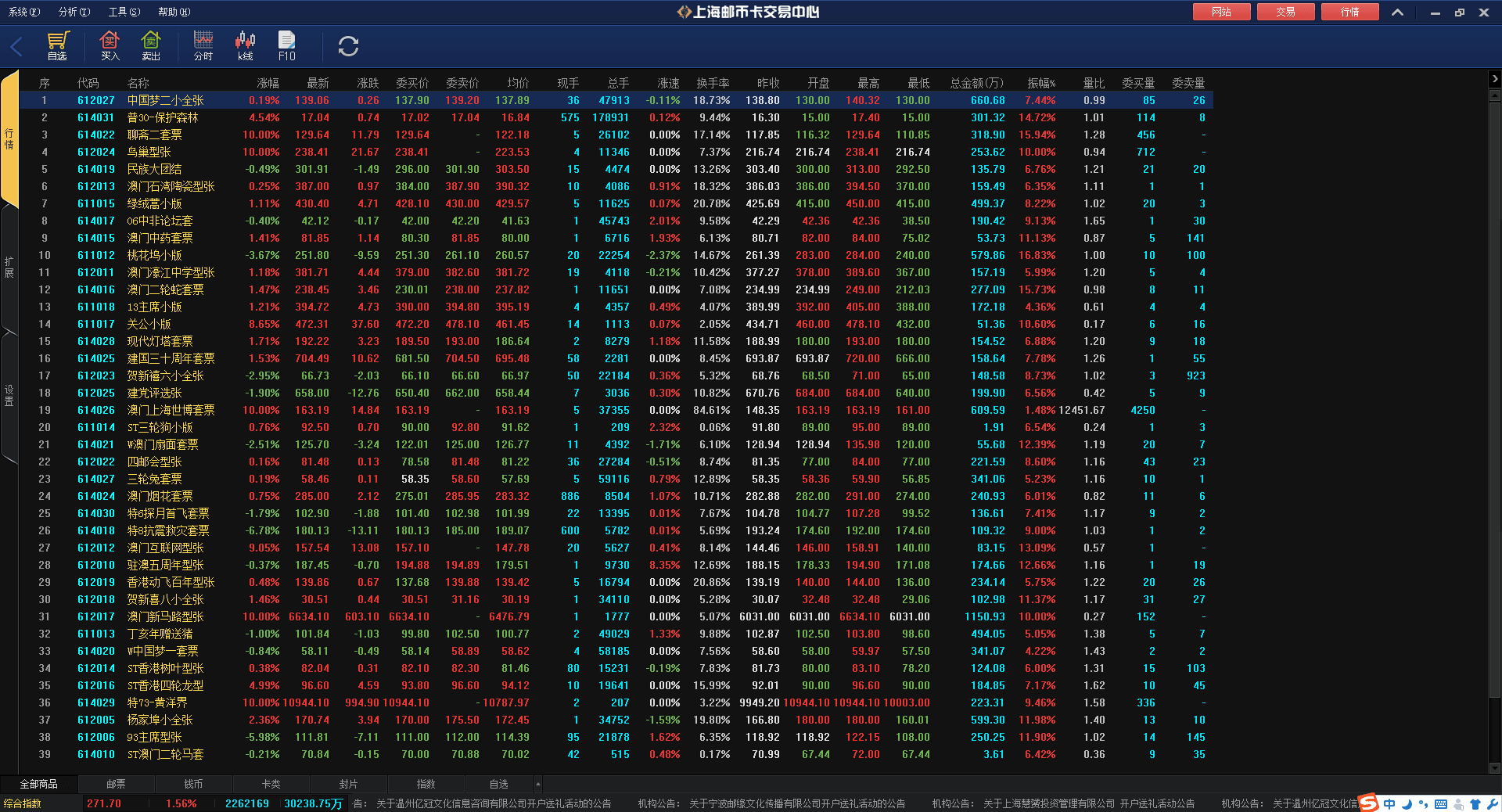Expand the bottom tab list arrow
The width and height of the screenshot is (1502, 812).
pos(537,784)
